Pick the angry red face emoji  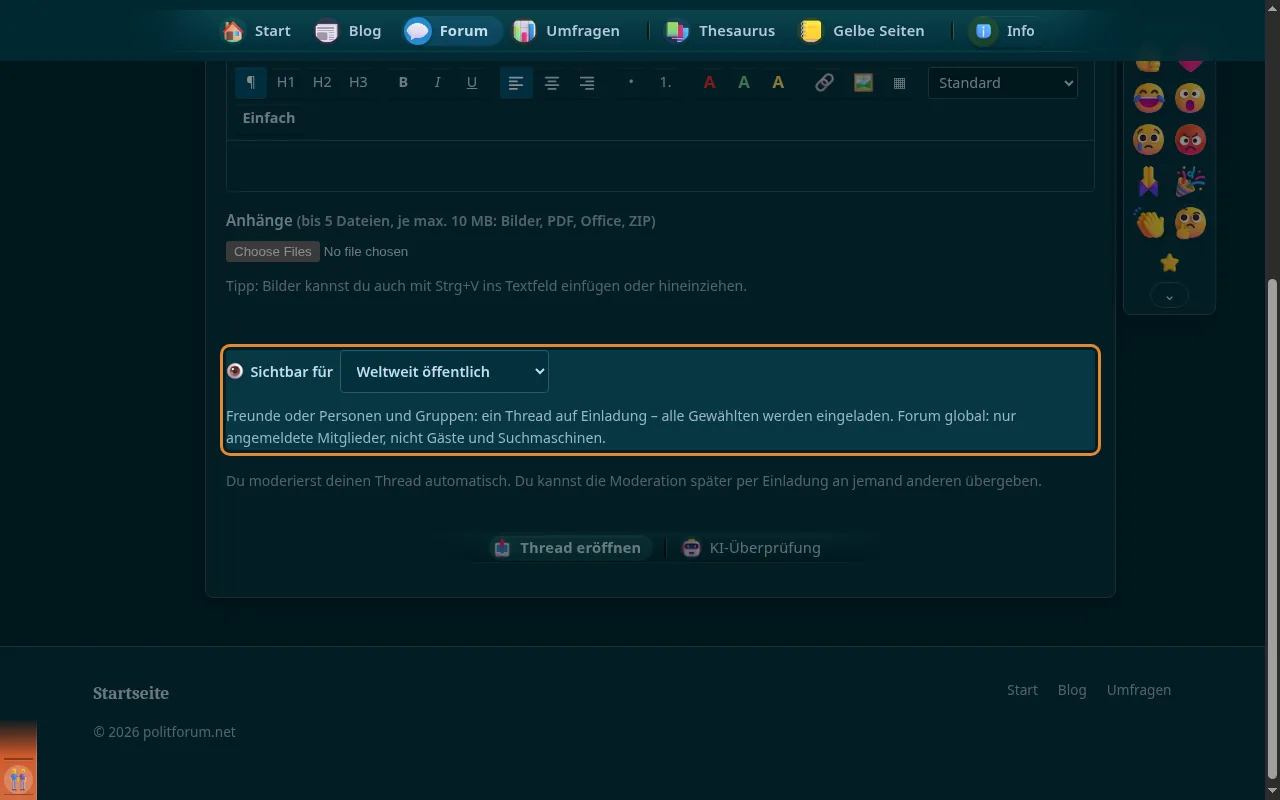(x=1190, y=139)
